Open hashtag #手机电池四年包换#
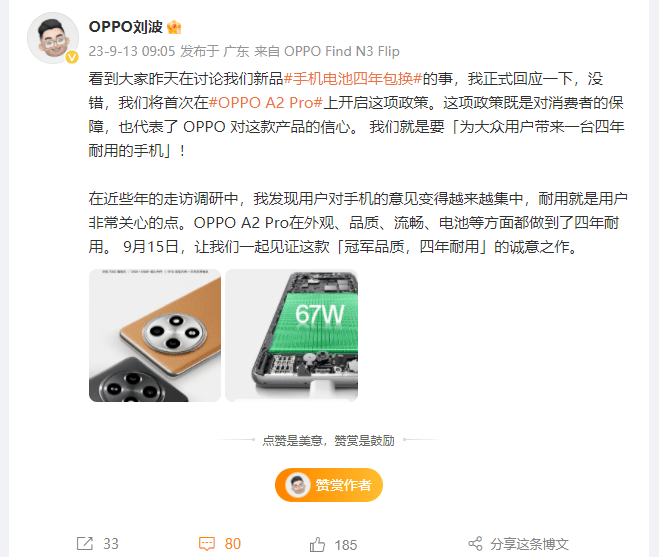This screenshot has width=659, height=557. coord(353,79)
